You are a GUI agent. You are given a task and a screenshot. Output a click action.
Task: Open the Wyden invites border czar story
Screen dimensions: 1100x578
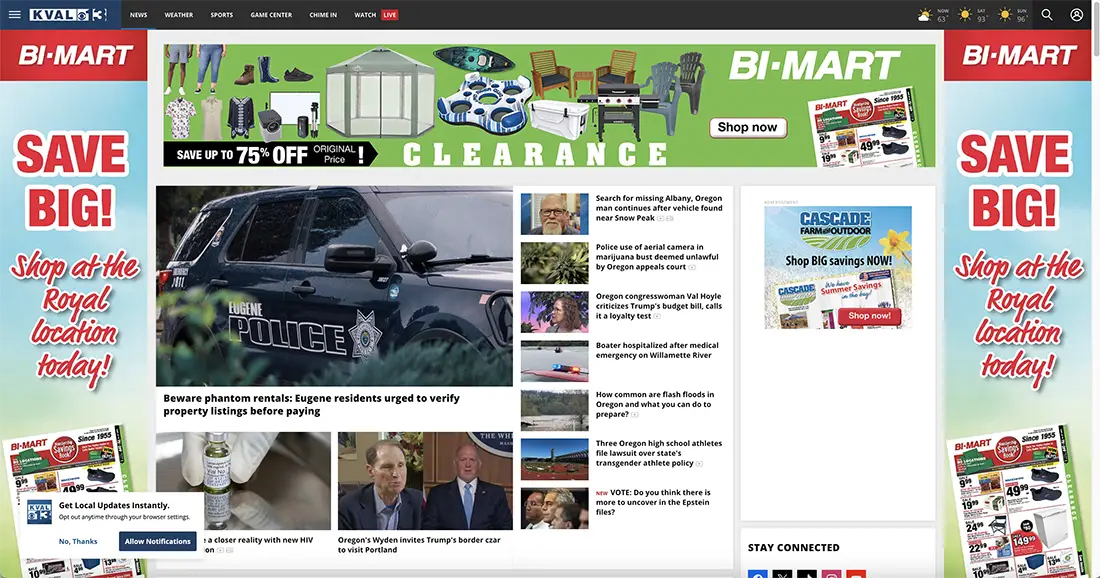[x=420, y=545]
